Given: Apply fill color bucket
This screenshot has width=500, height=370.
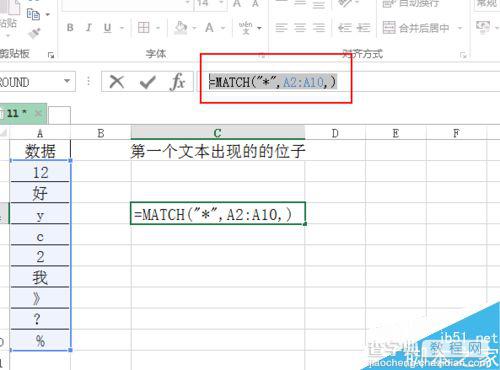Looking at the screenshot, I should pyautogui.click(x=181, y=28).
